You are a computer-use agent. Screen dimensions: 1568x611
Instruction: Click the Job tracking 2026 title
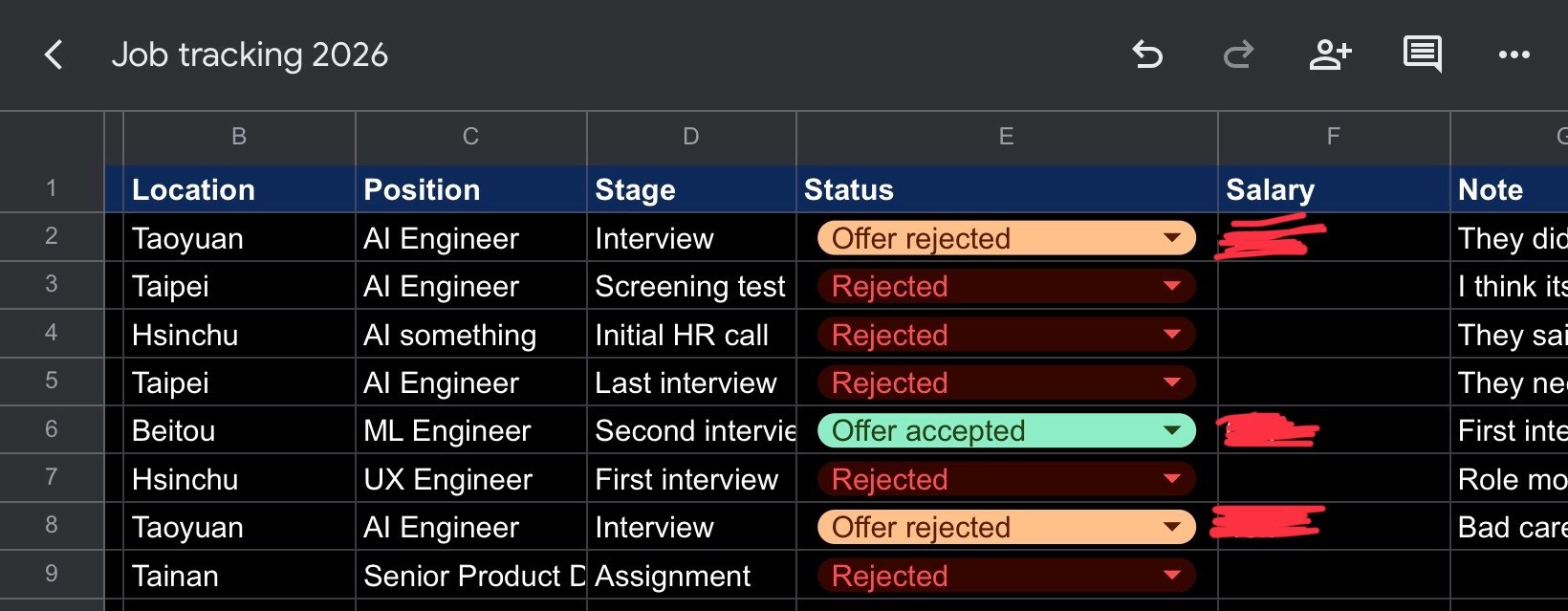point(250,55)
